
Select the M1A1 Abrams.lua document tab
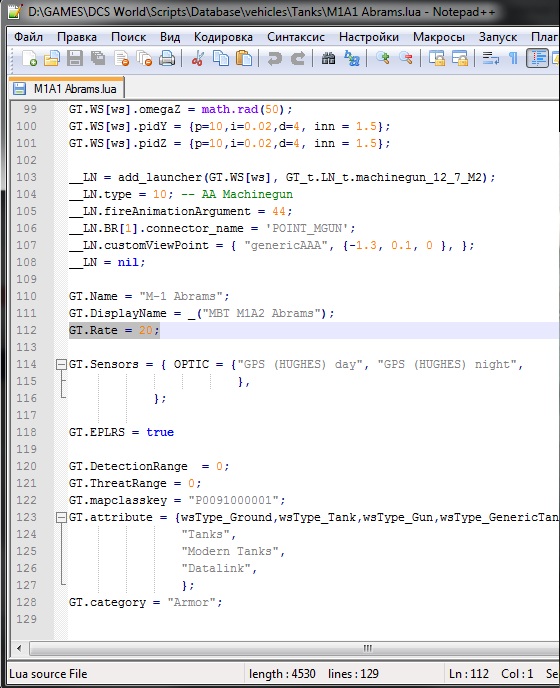(x=67, y=89)
